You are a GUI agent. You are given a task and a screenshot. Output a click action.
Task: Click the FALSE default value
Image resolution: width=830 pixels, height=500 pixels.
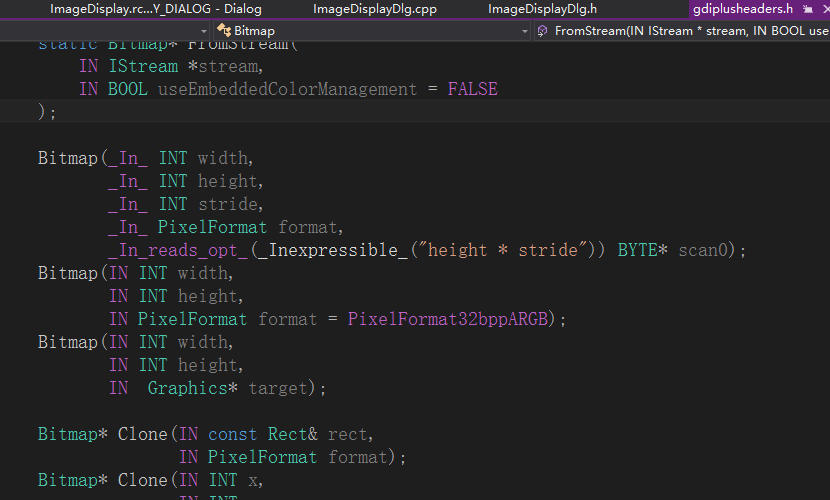[x=473, y=89]
